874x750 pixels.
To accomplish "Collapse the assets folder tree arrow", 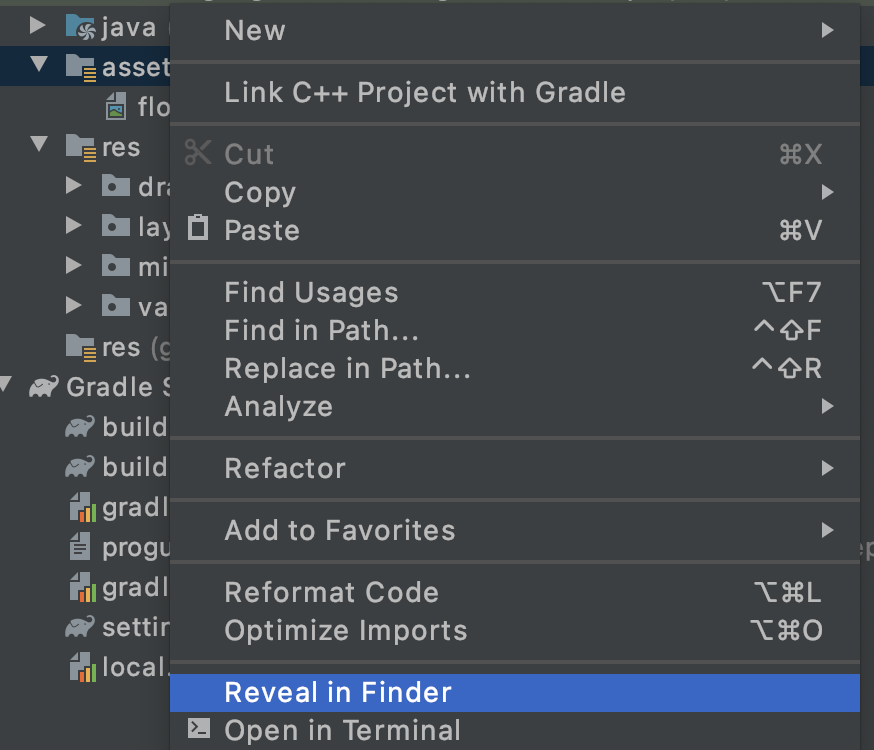I will (40, 66).
